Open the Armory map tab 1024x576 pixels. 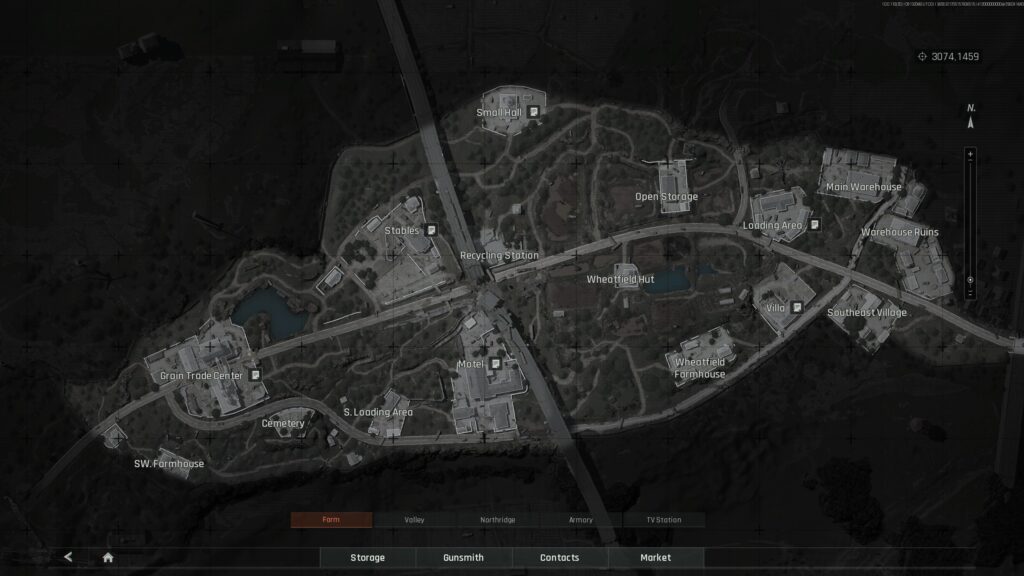[580, 520]
